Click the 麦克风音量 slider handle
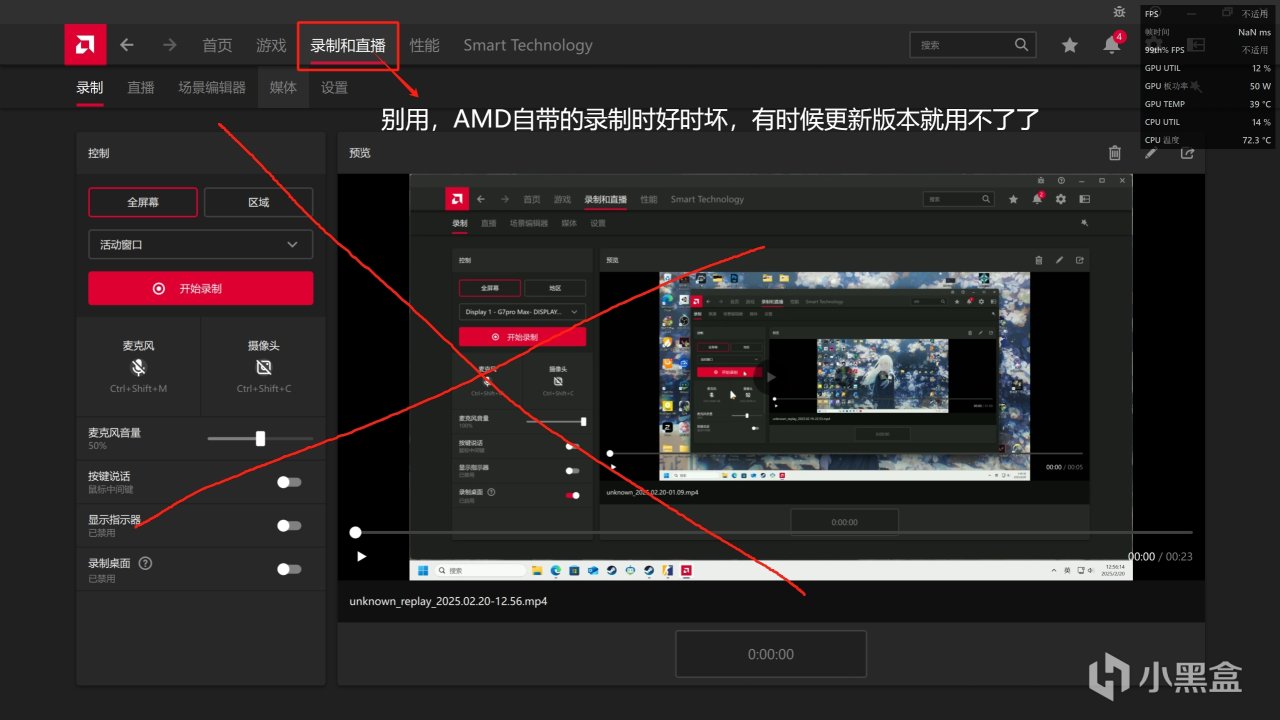Image resolution: width=1280 pixels, height=720 pixels. [260, 438]
